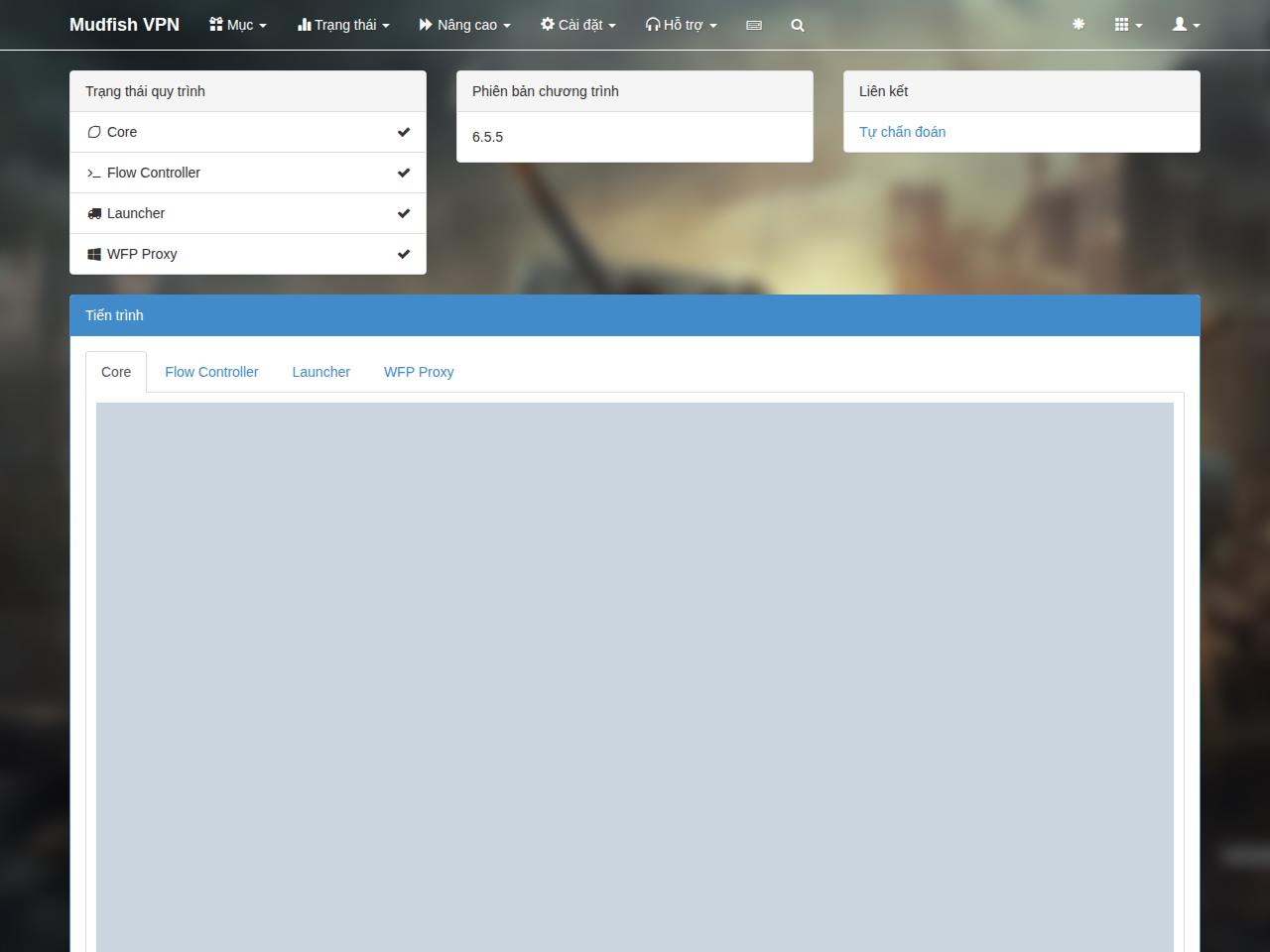
Task: Open the Nâng cao dropdown
Action: [x=465, y=25]
